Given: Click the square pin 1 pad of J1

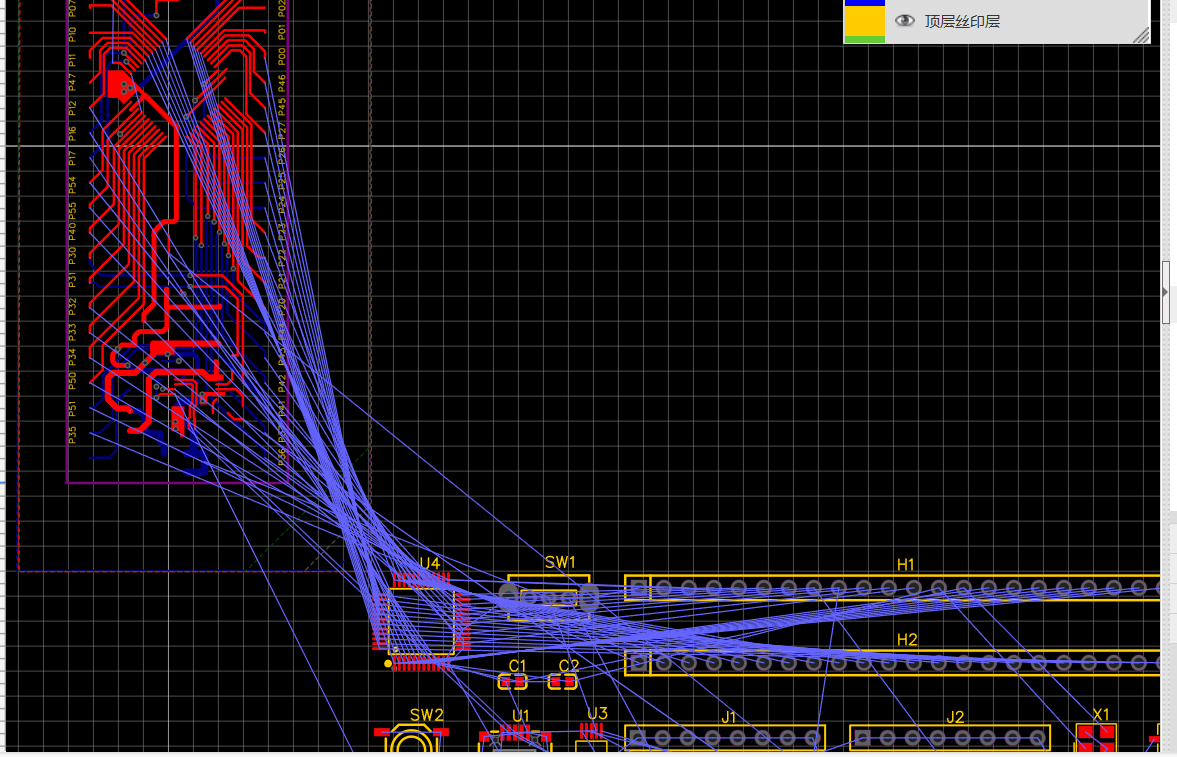Looking at the screenshot, I should pyautogui.click(x=638, y=739).
